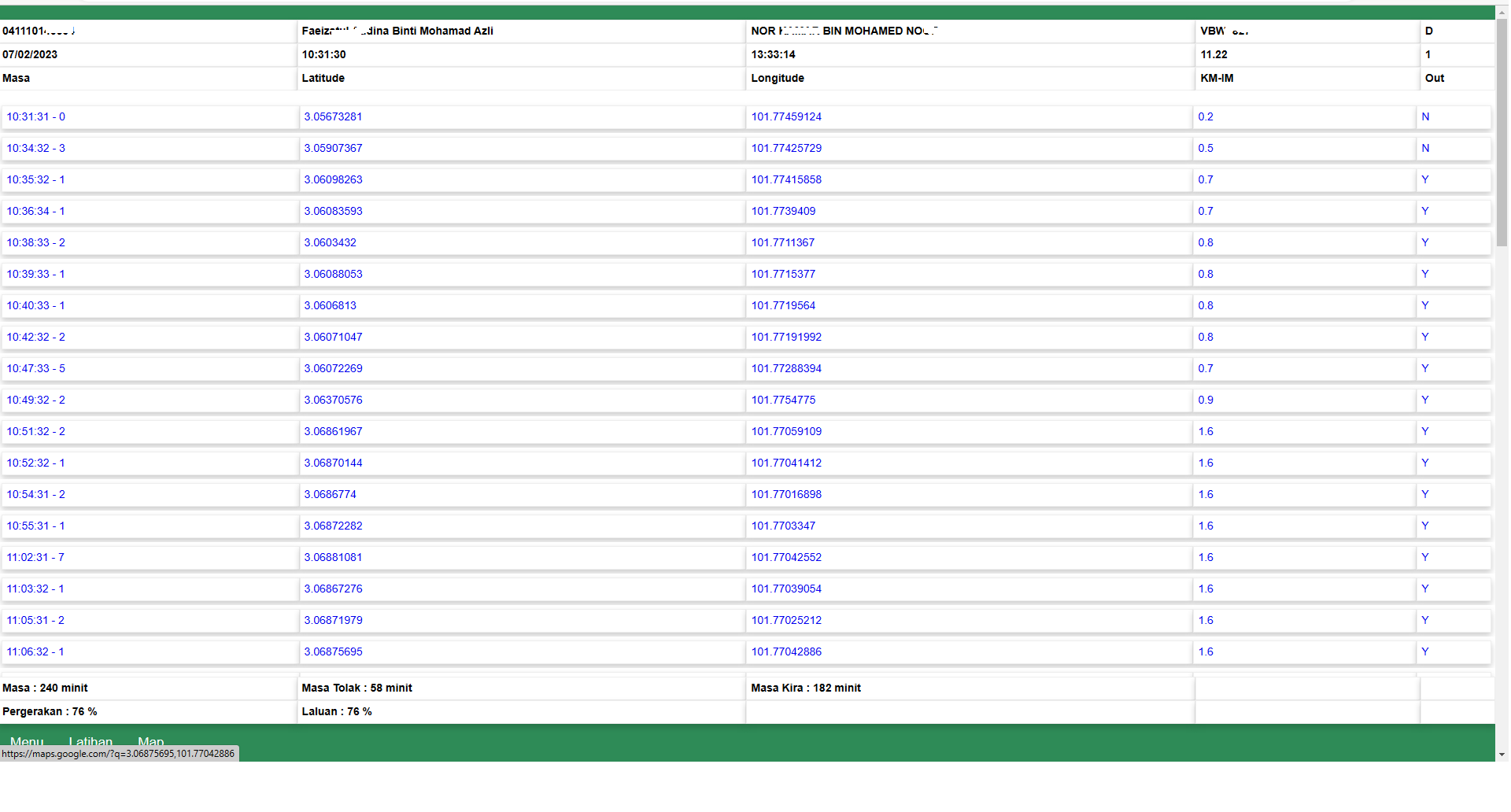Click longitude 101.77042886 in last row
The image size is (1511, 812).
pos(785,652)
